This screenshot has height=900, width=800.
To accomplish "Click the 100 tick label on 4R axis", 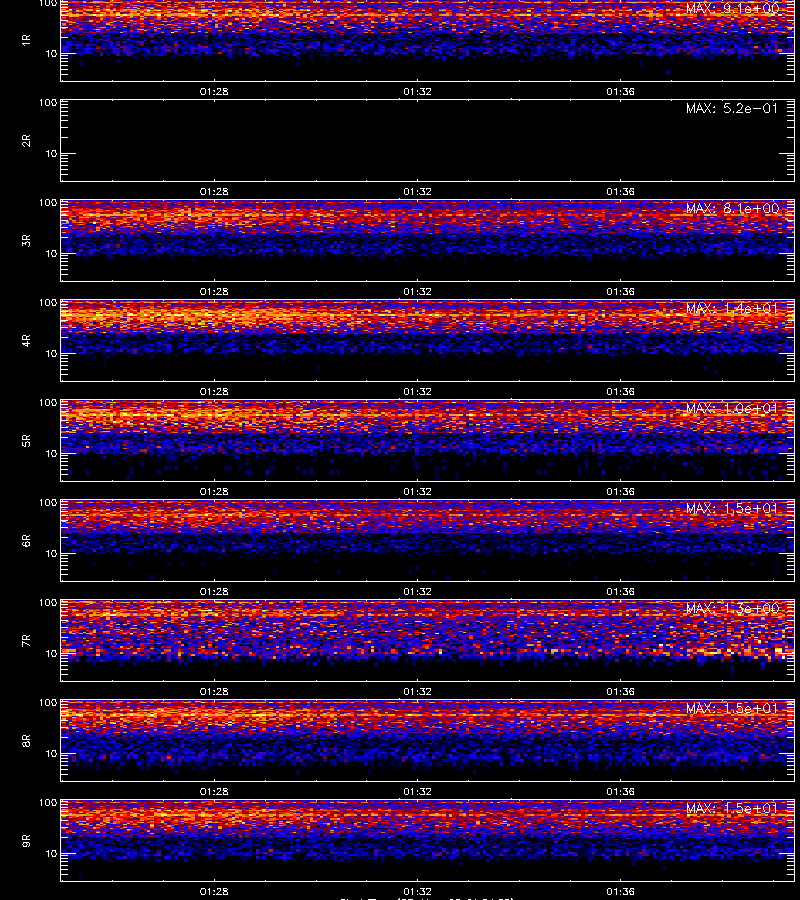I will pos(48,302).
